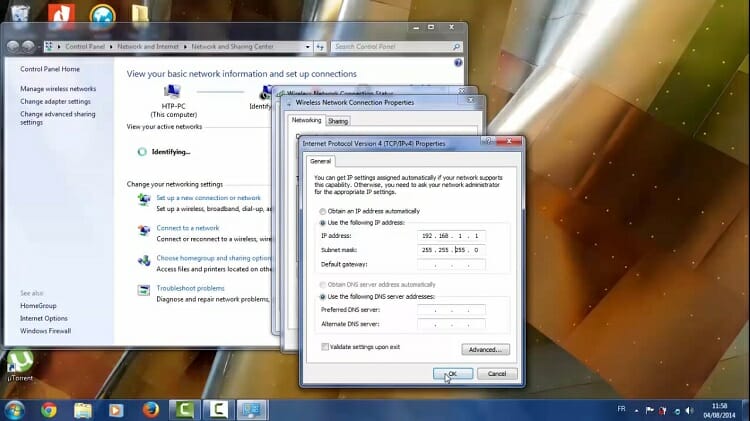
Task: Show hidden tray icons arrow
Action: point(636,410)
